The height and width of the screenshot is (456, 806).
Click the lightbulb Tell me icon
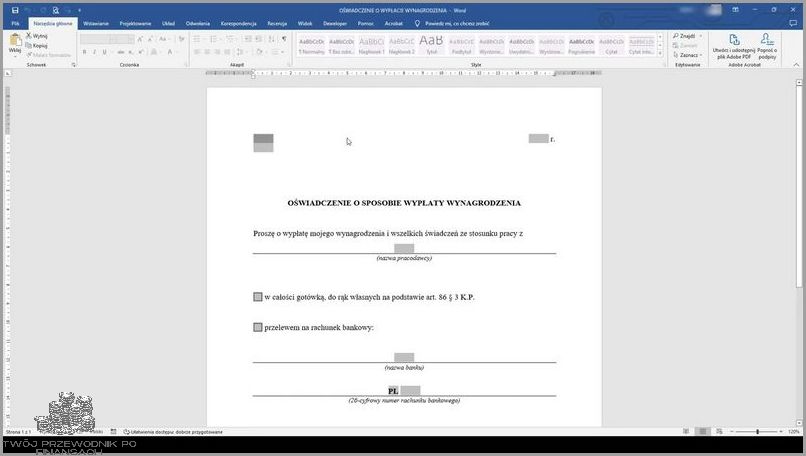[417, 23]
